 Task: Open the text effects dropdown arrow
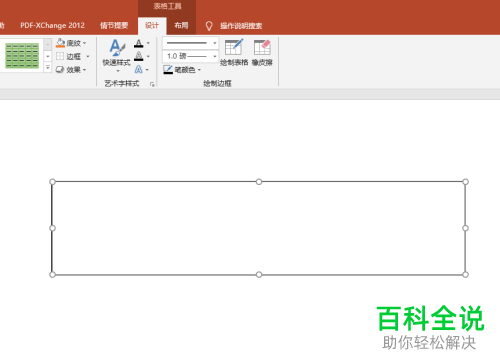click(147, 70)
